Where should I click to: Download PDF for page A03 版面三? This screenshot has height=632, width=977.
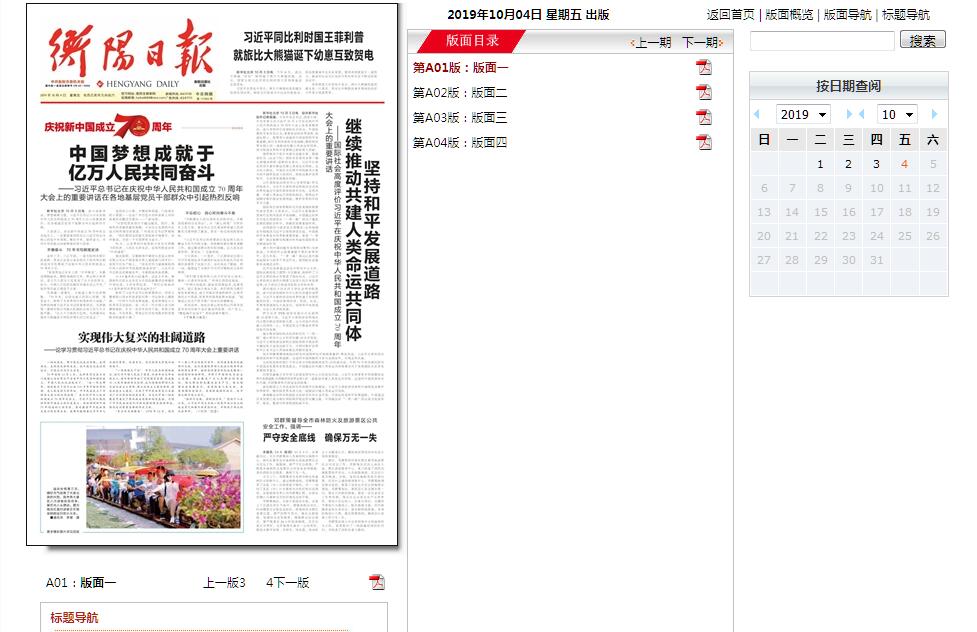click(x=703, y=117)
